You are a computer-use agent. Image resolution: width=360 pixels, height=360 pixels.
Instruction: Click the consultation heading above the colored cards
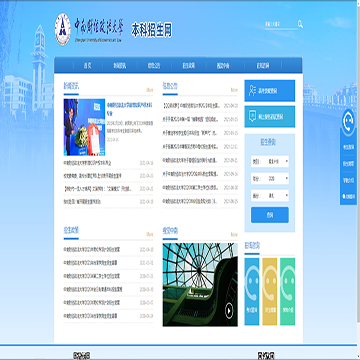point(252,246)
